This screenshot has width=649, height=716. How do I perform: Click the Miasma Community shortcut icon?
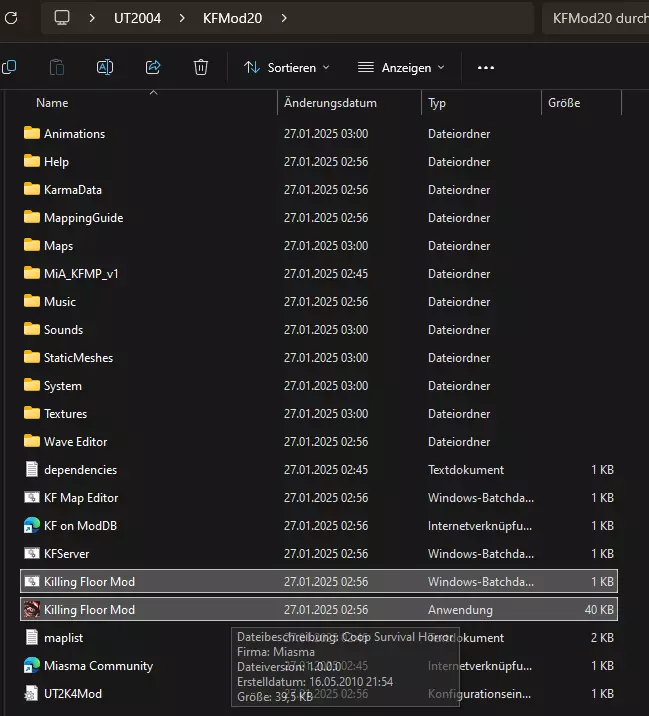(32, 665)
